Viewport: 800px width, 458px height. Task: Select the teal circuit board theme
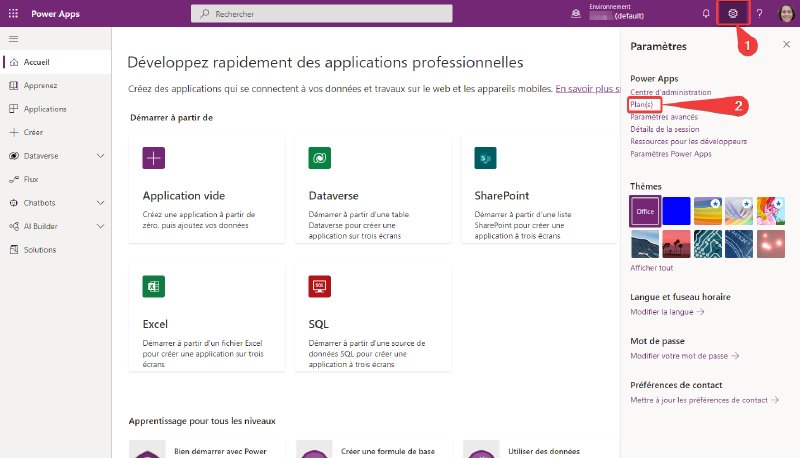[708, 244]
